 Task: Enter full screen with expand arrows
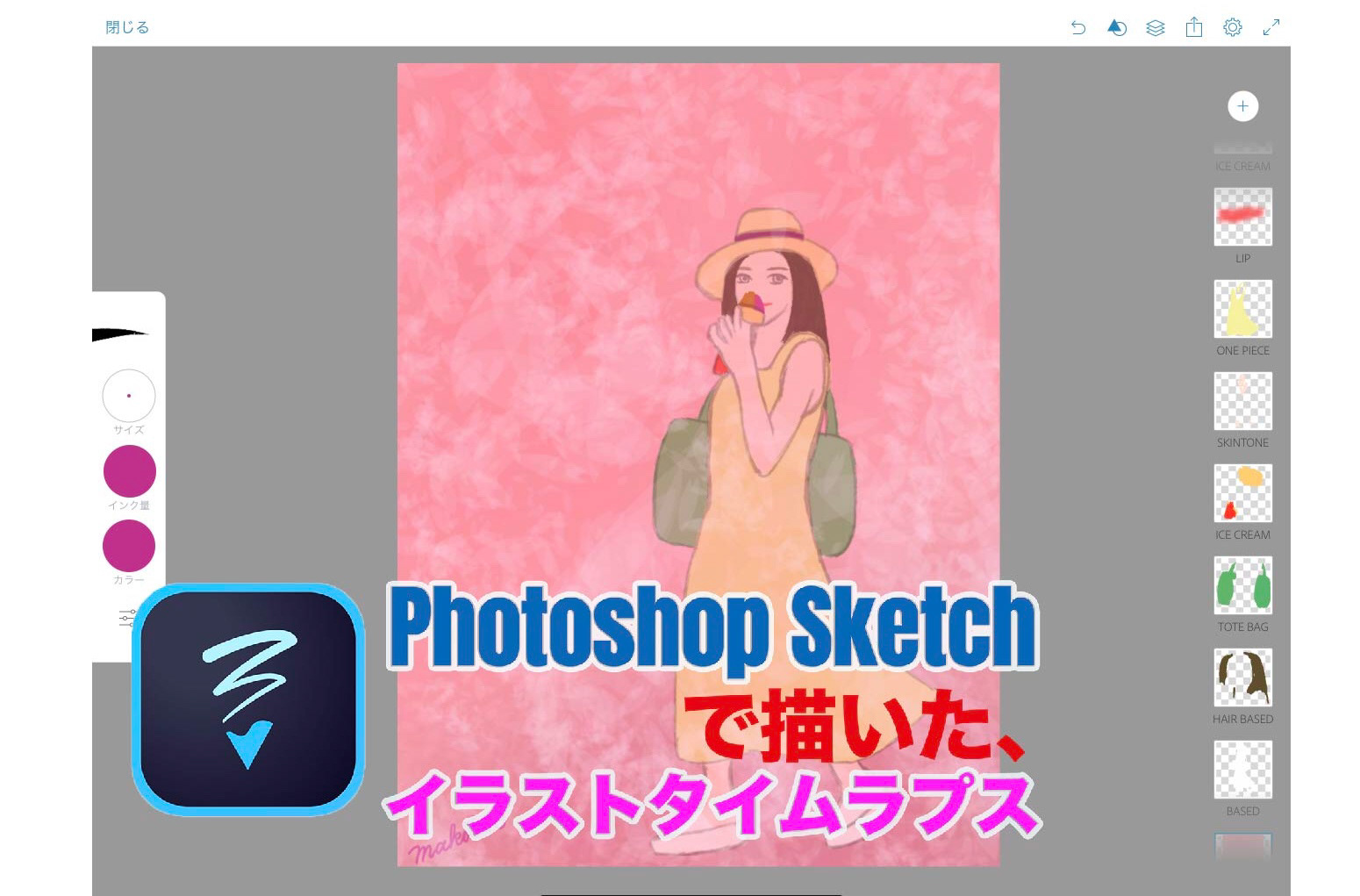(1271, 28)
